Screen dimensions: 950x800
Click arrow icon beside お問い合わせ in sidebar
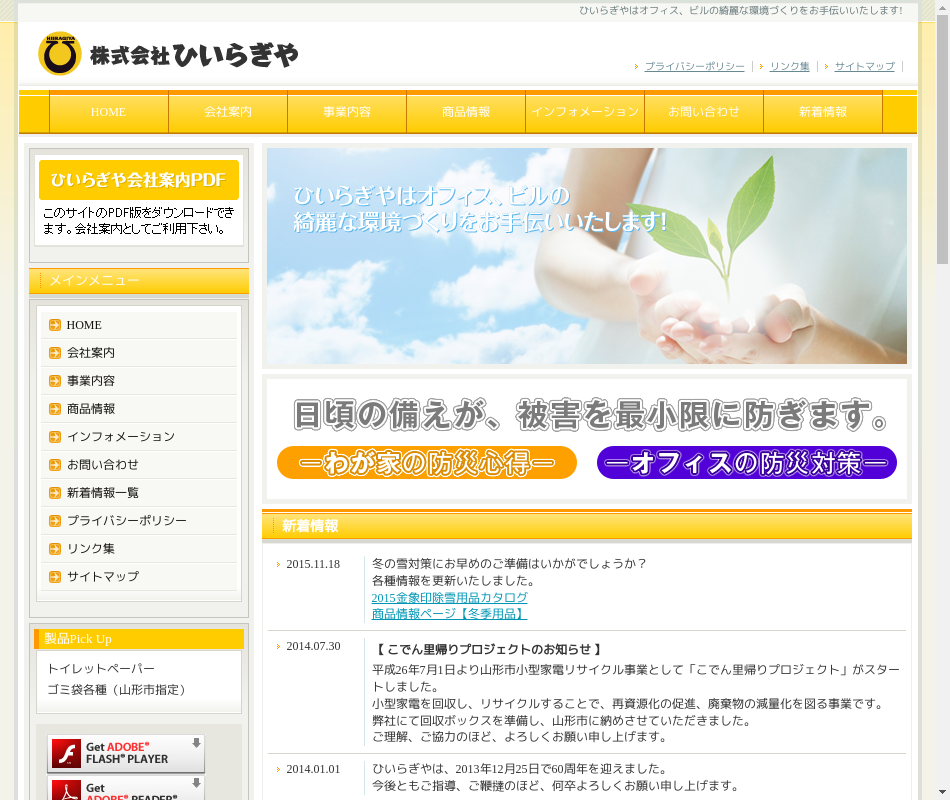55,465
